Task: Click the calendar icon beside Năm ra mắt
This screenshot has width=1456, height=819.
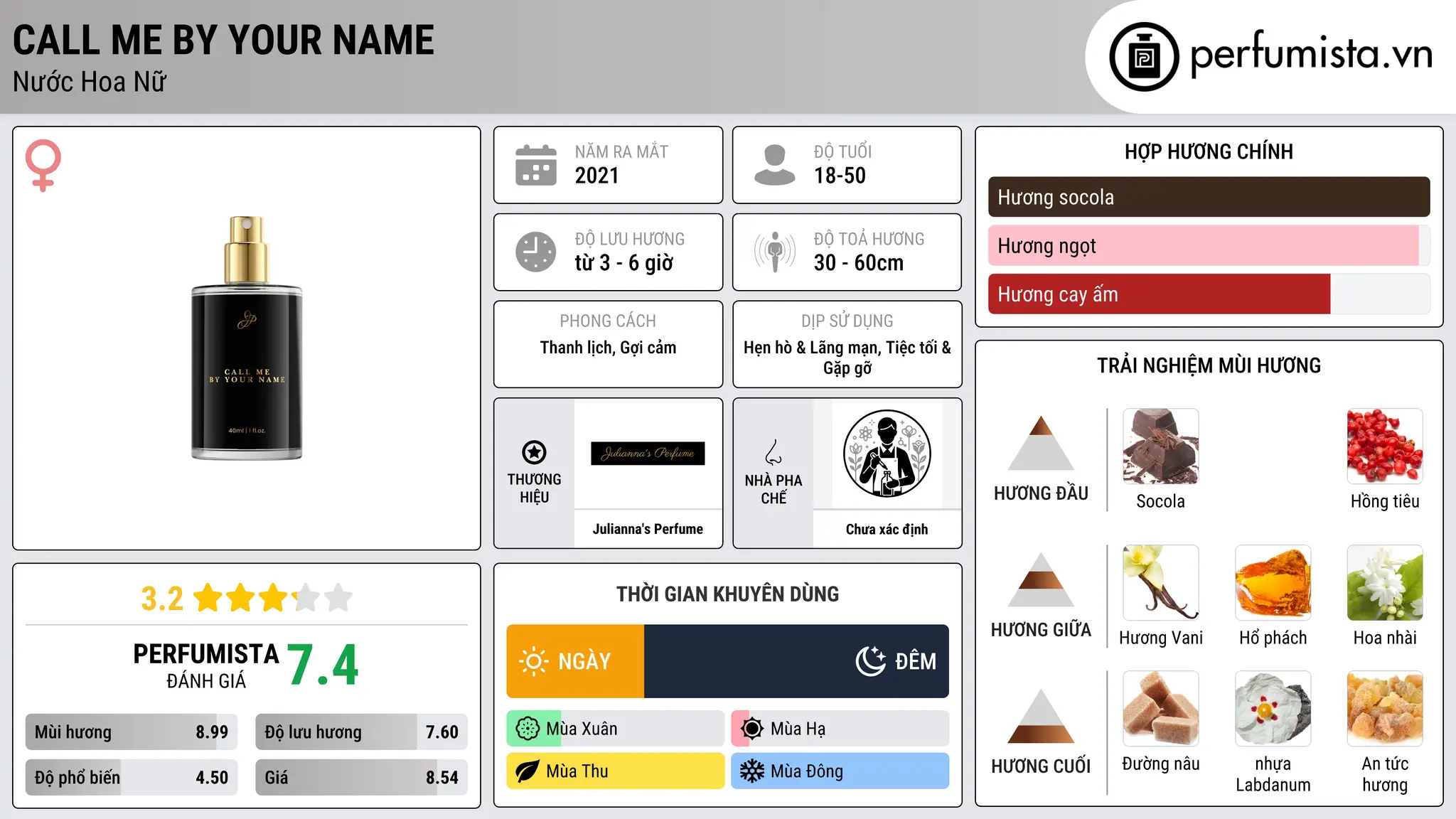Action: (536, 165)
